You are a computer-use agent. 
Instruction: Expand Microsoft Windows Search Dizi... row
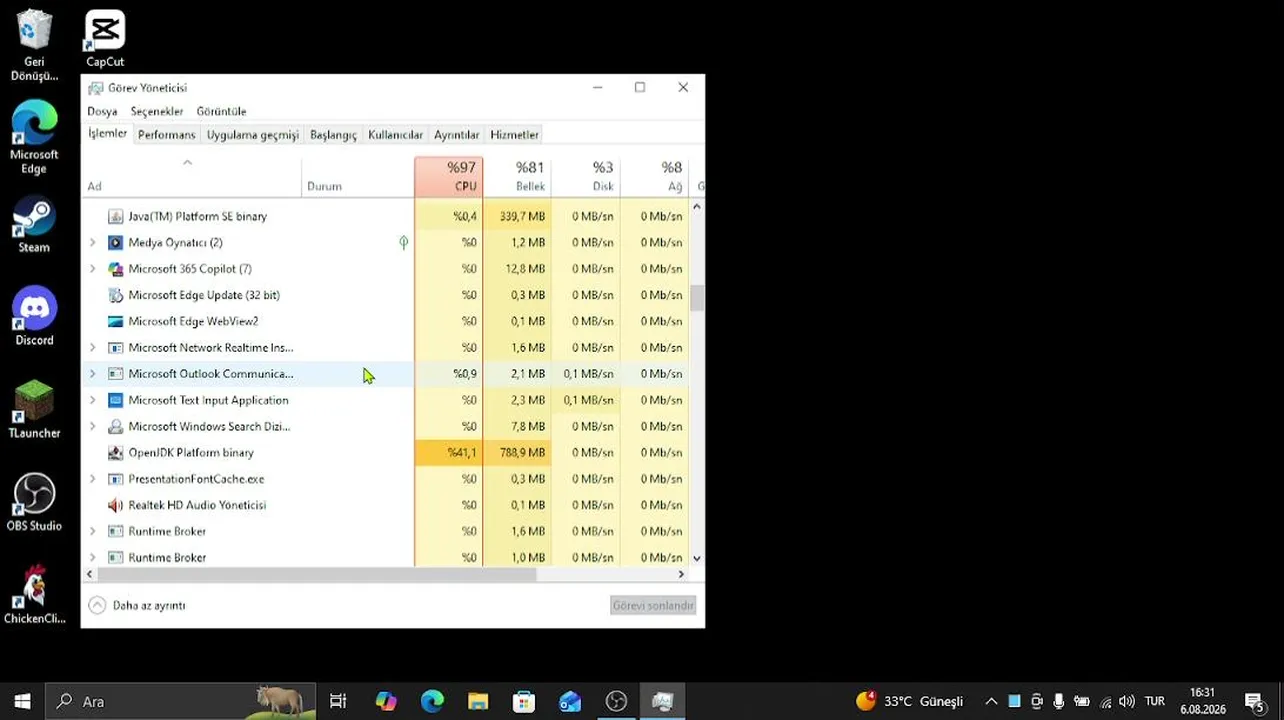click(93, 426)
